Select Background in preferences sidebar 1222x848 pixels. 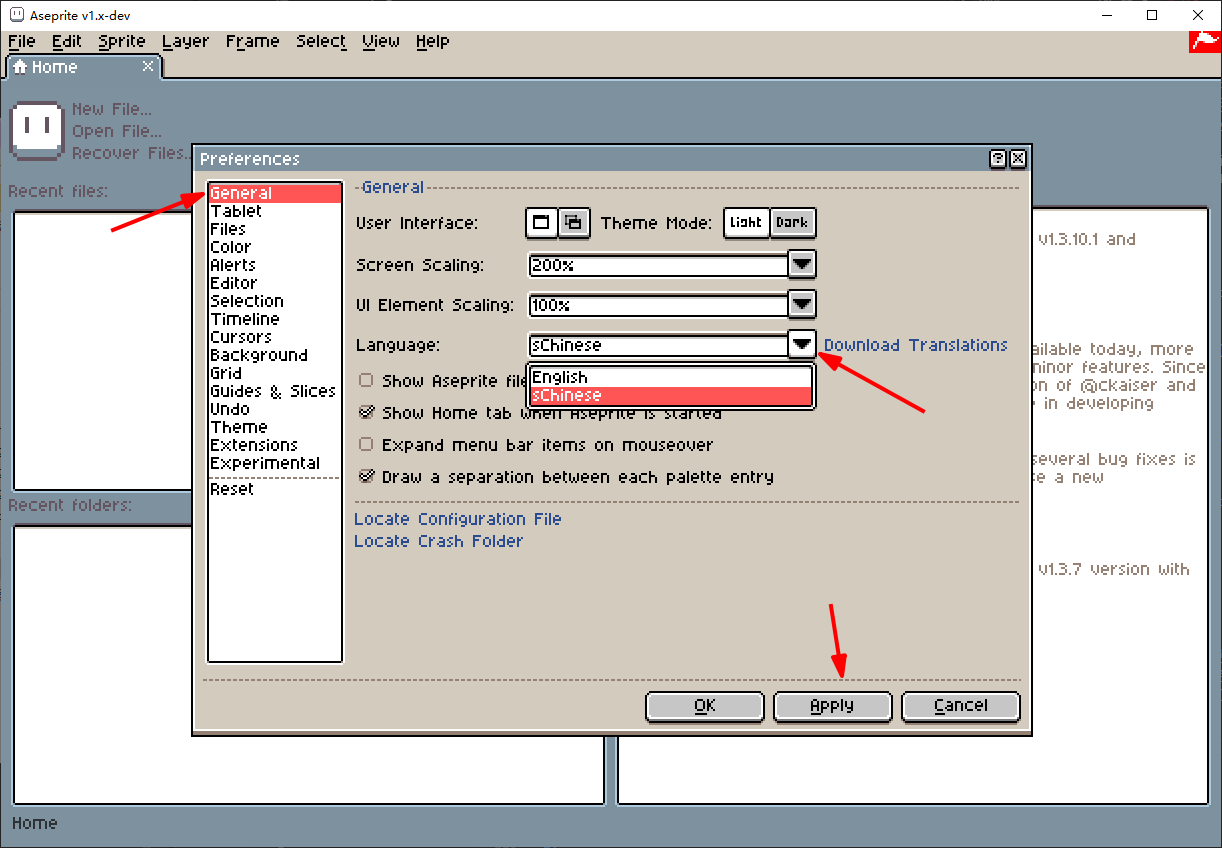click(x=275, y=355)
